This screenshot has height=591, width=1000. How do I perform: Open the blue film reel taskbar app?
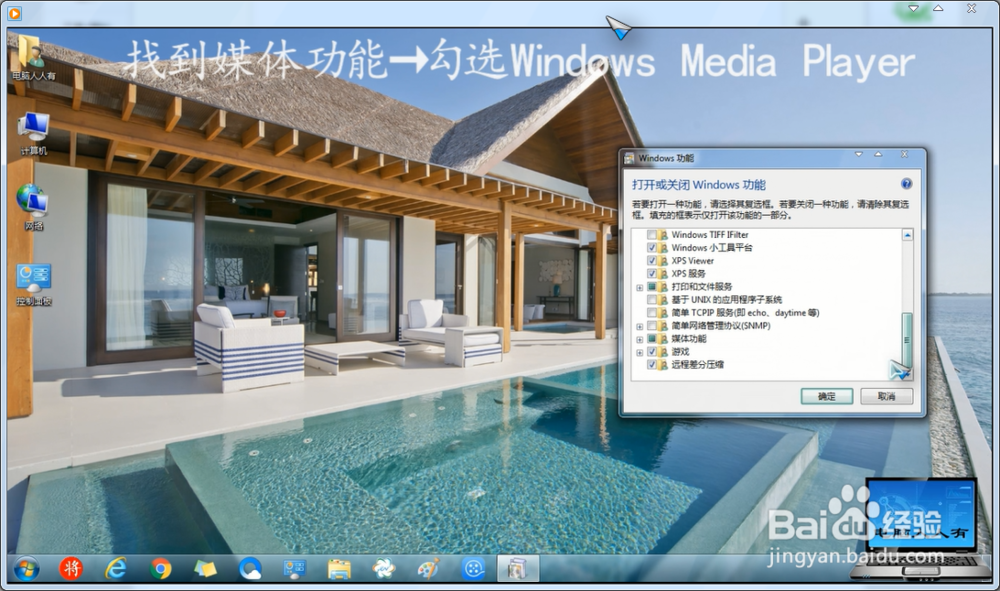pos(473,568)
